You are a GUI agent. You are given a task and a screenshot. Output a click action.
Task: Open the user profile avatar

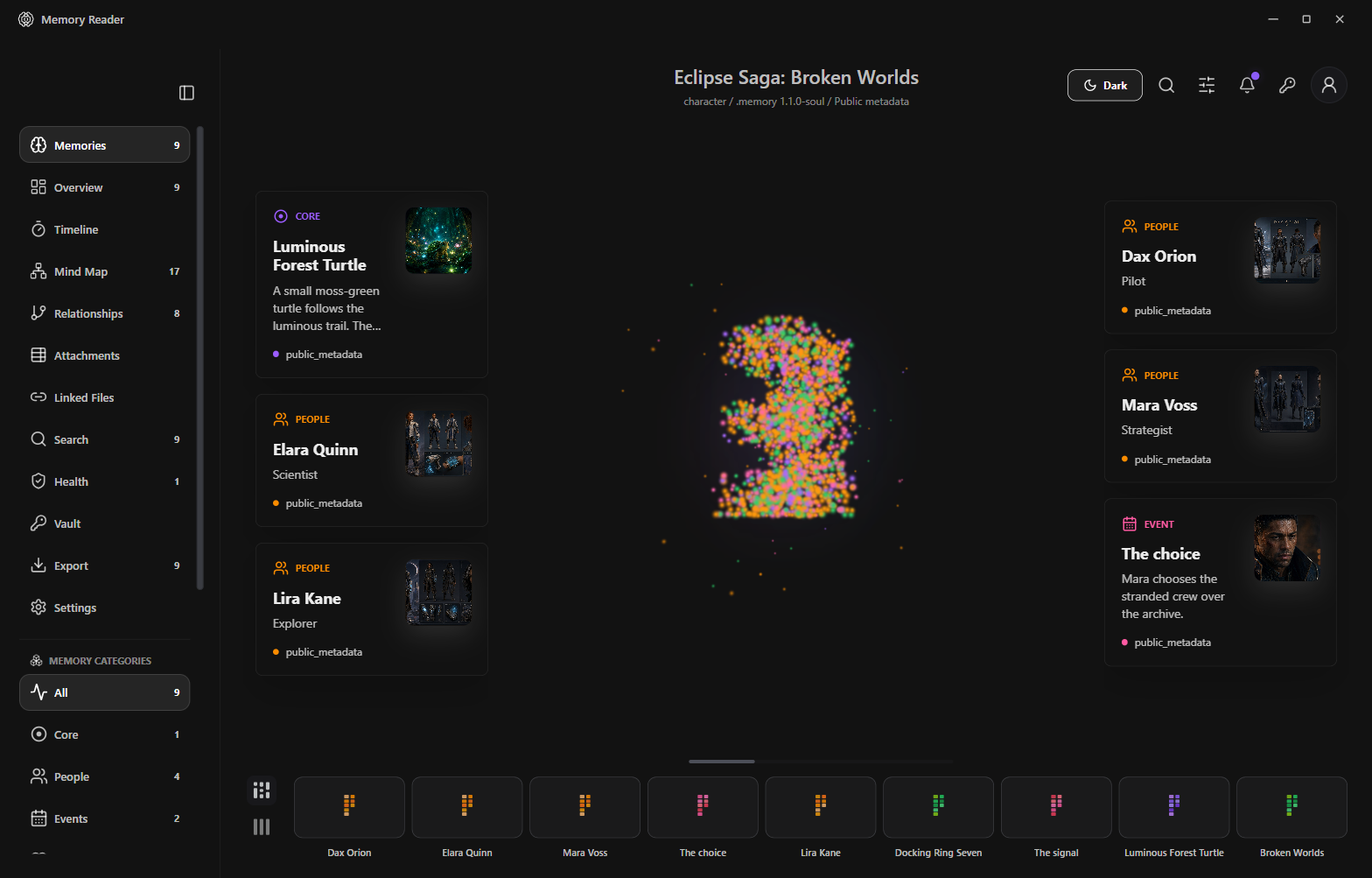click(1328, 85)
